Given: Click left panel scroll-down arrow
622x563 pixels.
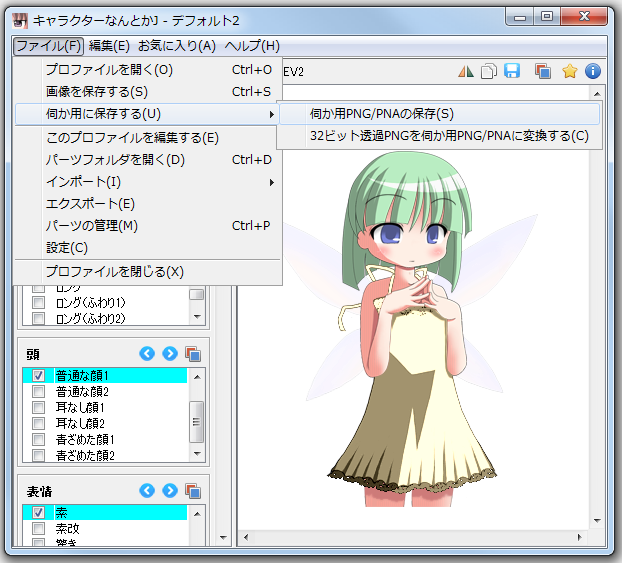Looking at the screenshot, I should click(223, 538).
